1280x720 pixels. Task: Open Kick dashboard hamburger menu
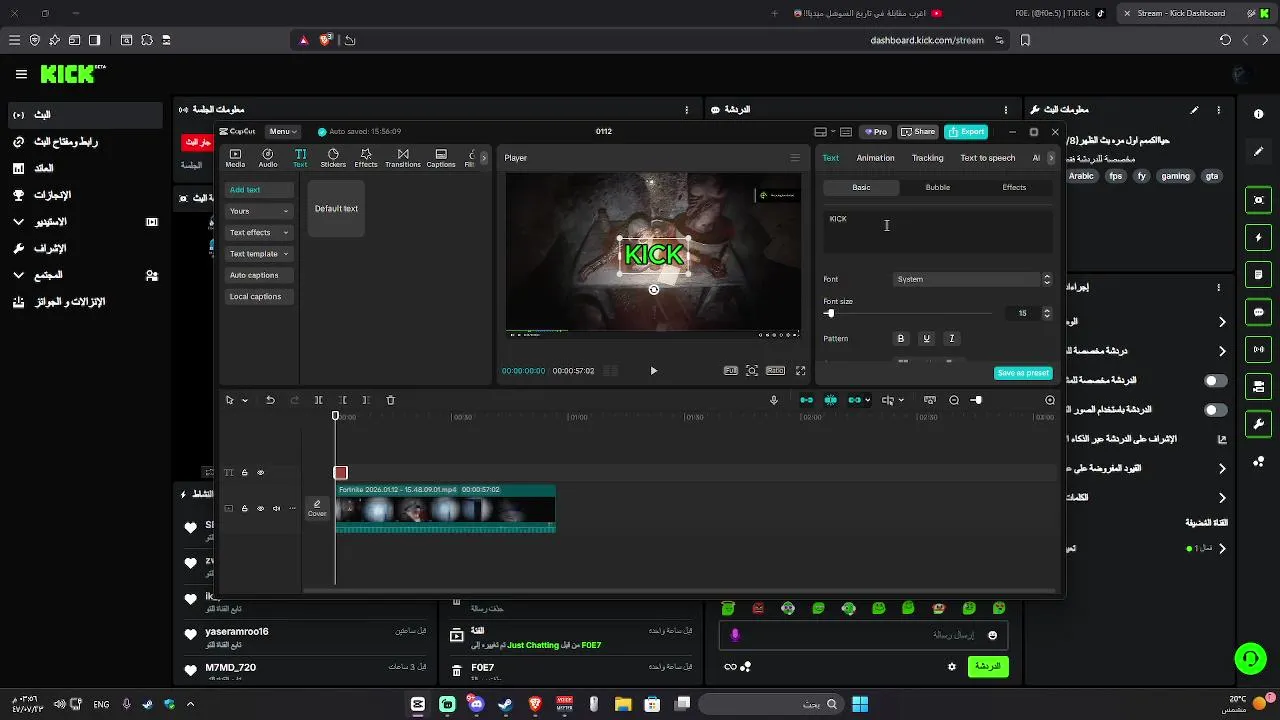tap(21, 74)
